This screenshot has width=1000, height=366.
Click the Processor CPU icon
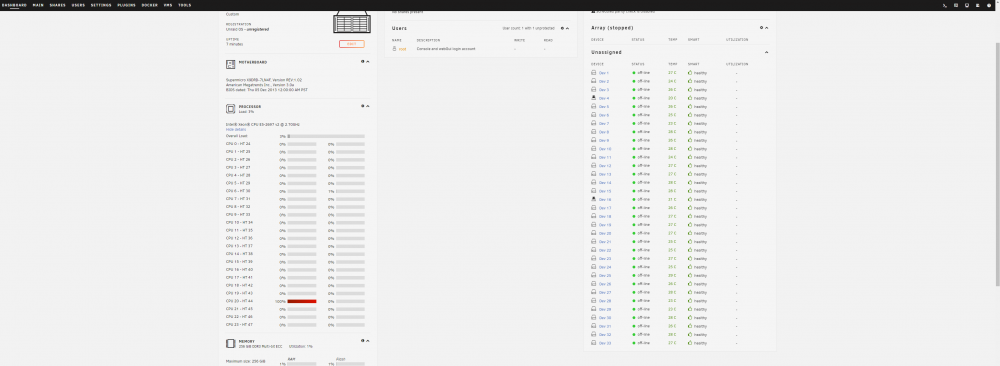tap(230, 108)
